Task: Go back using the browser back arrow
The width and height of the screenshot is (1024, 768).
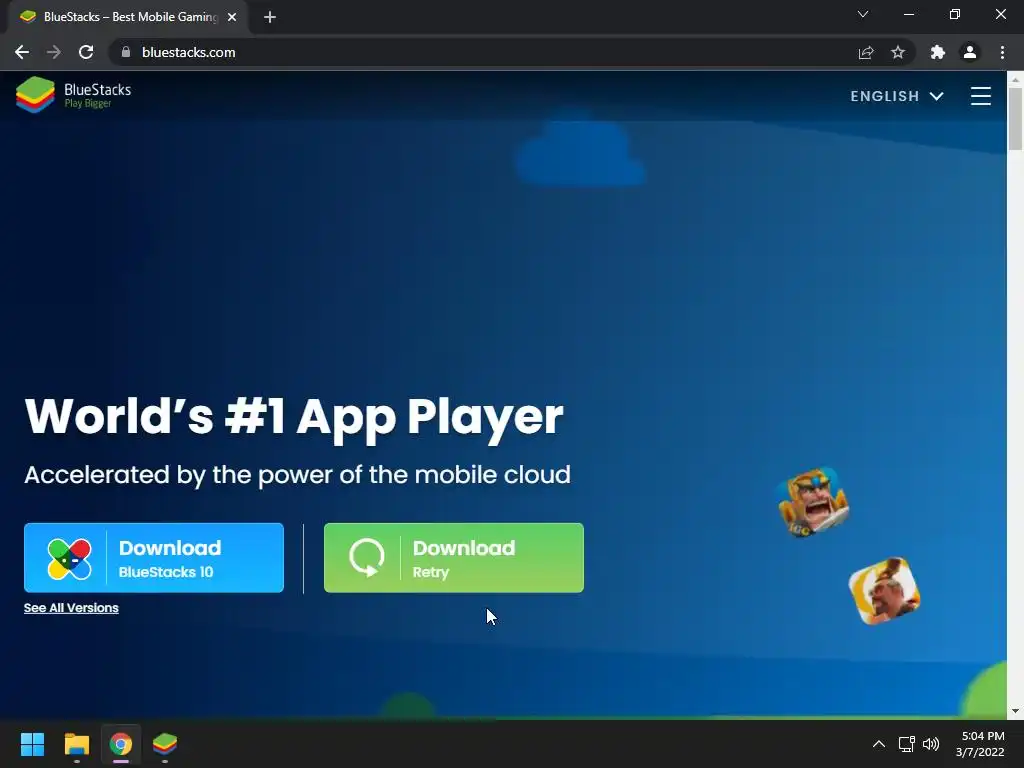Action: (x=22, y=52)
